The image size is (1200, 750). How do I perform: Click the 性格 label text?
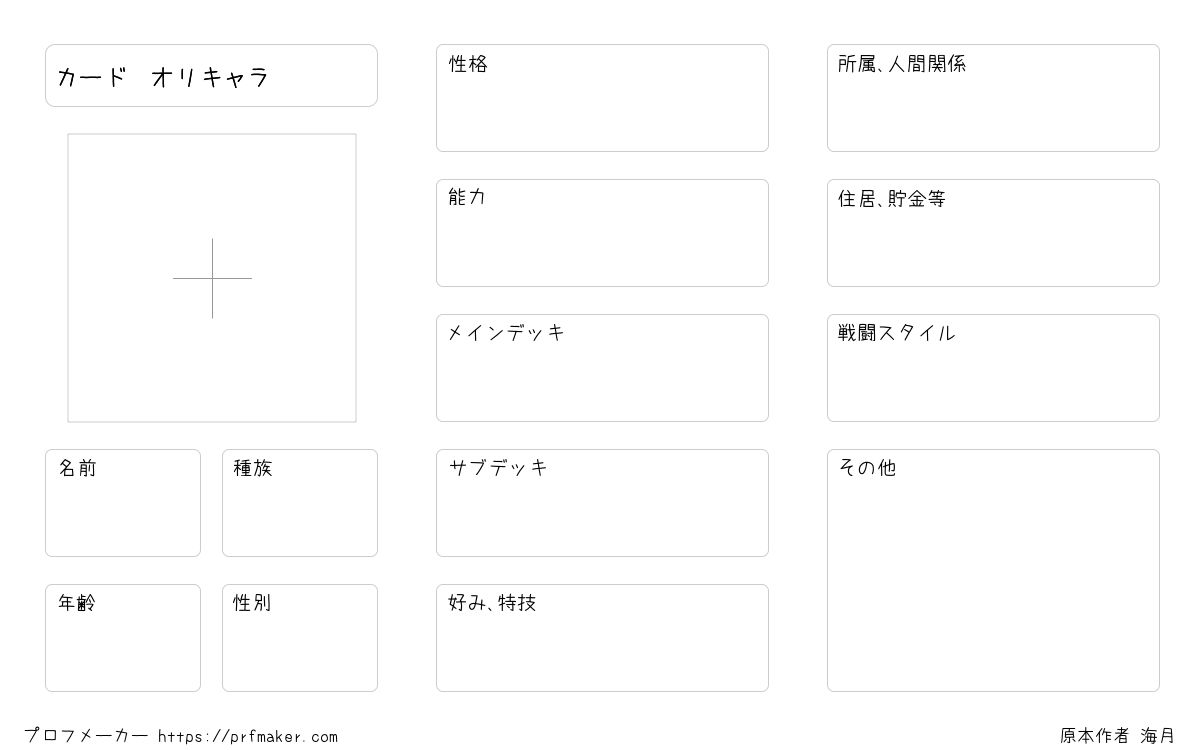[x=468, y=64]
